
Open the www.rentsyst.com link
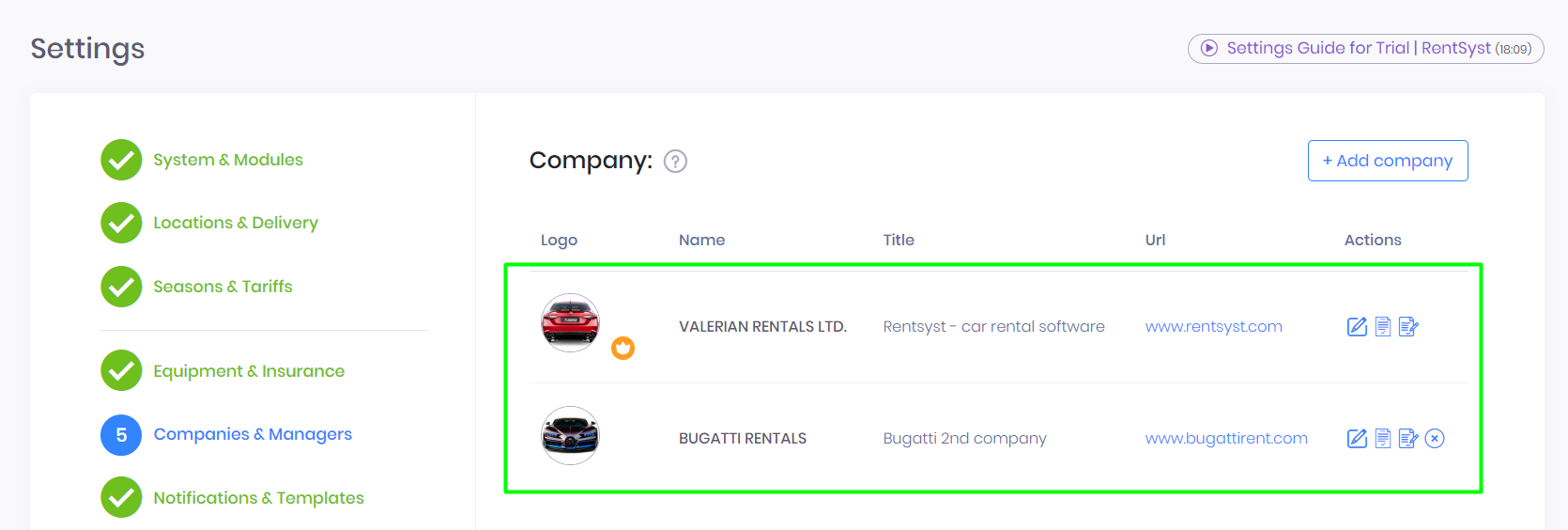click(1213, 327)
